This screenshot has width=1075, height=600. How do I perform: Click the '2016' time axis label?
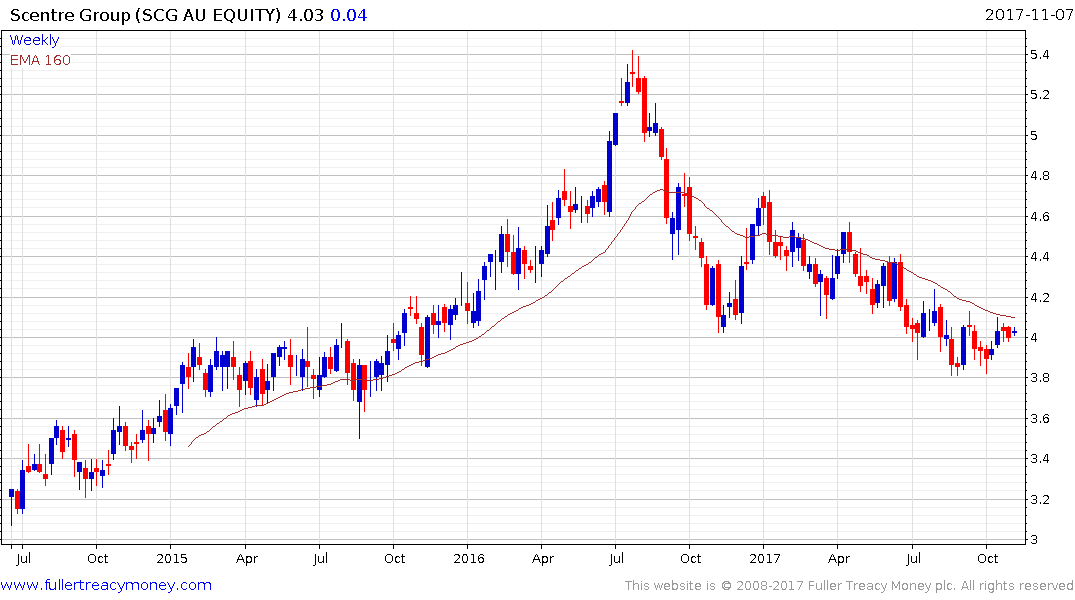point(468,558)
